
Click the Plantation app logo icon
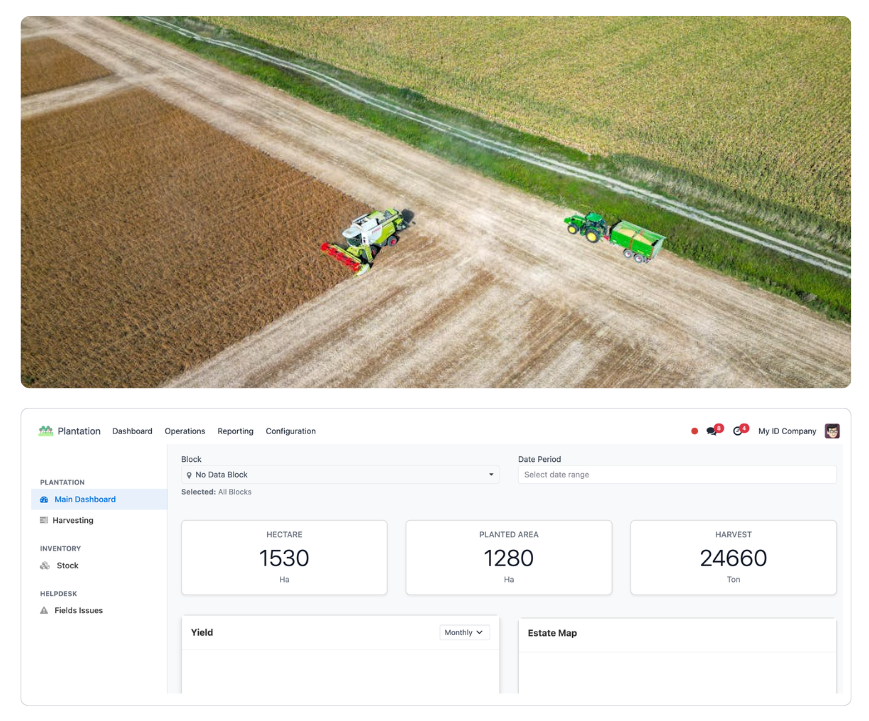coord(45,431)
